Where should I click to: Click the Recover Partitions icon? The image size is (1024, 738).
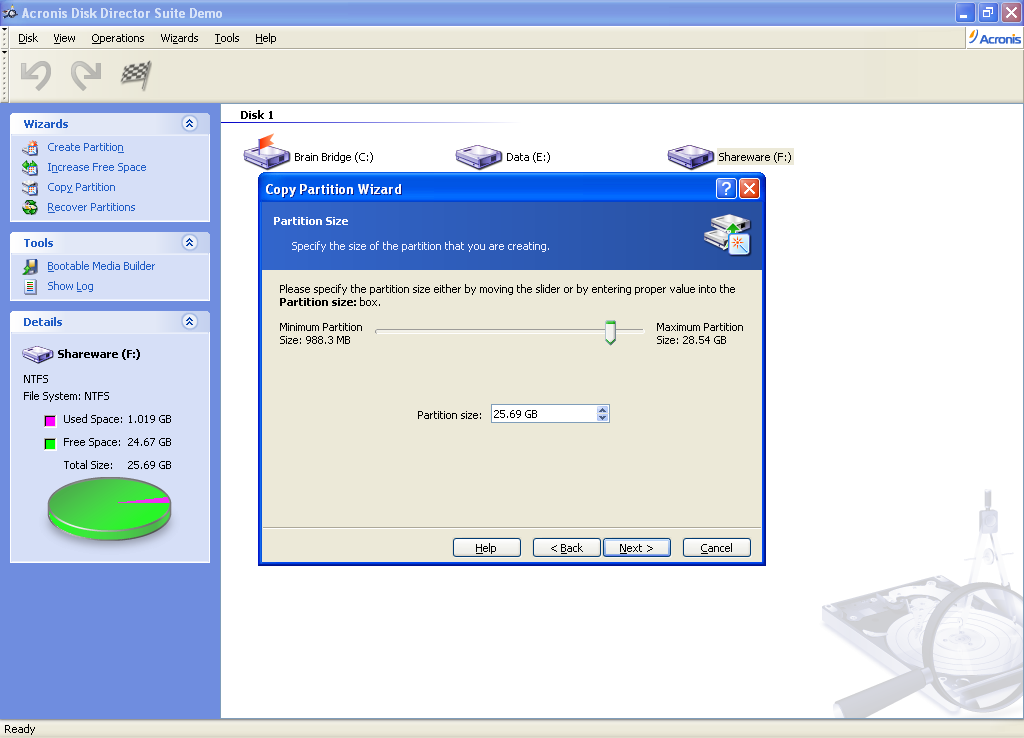pyautogui.click(x=30, y=208)
